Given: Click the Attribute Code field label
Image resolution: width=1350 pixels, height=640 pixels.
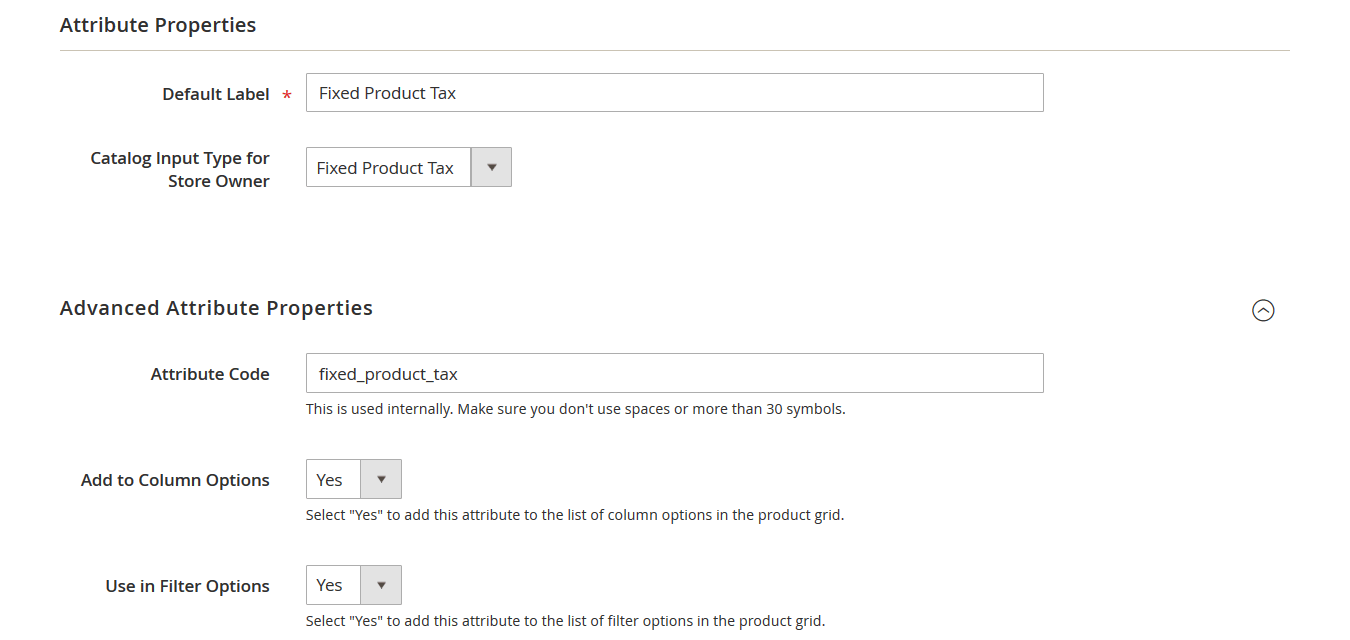Looking at the screenshot, I should click(x=210, y=374).
